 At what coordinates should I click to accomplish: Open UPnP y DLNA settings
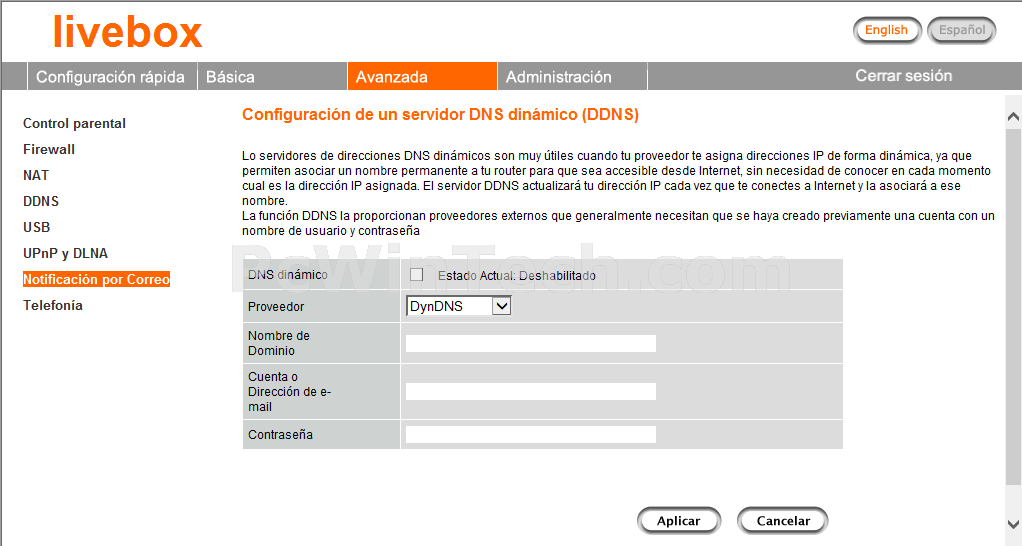coord(65,253)
